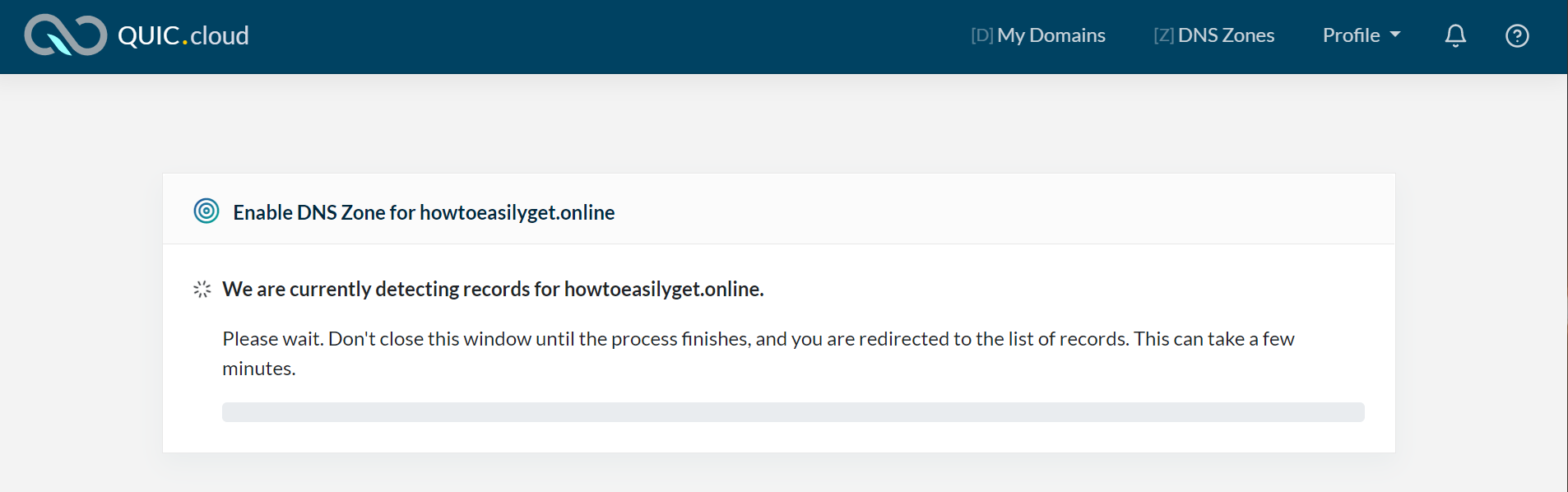This screenshot has height=492, width=1568.
Task: Click the record detection progress bar
Action: 792,412
